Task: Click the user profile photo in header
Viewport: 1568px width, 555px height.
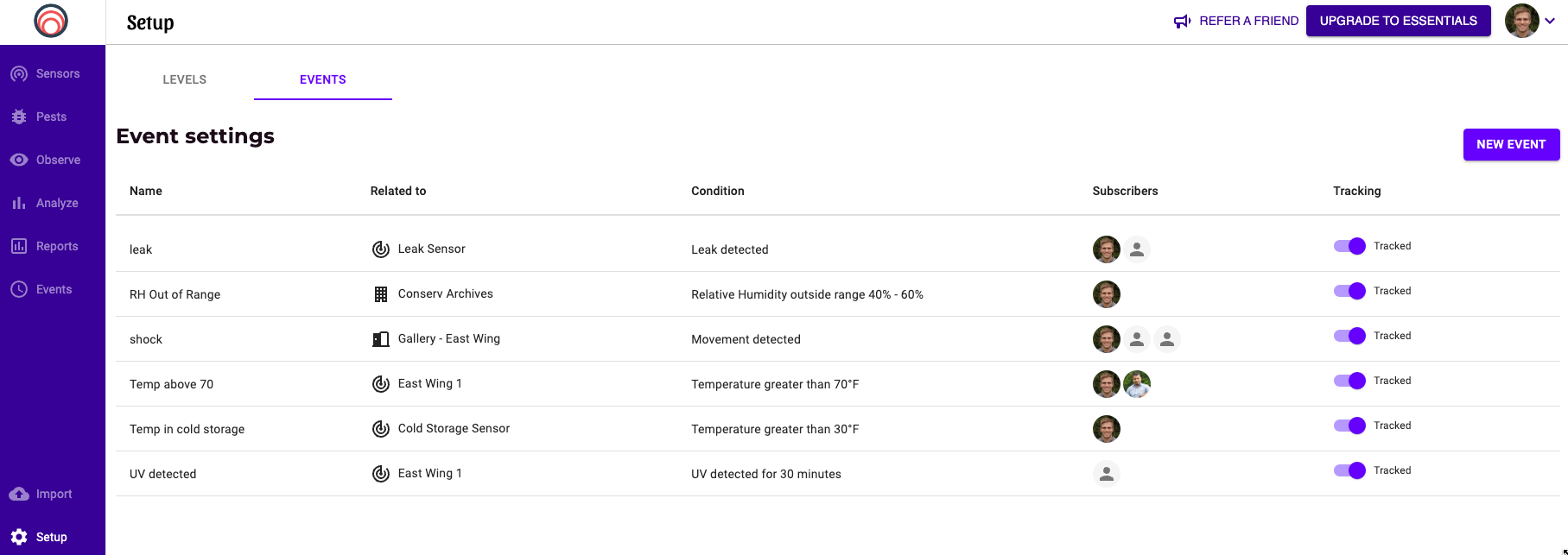Action: click(x=1521, y=21)
